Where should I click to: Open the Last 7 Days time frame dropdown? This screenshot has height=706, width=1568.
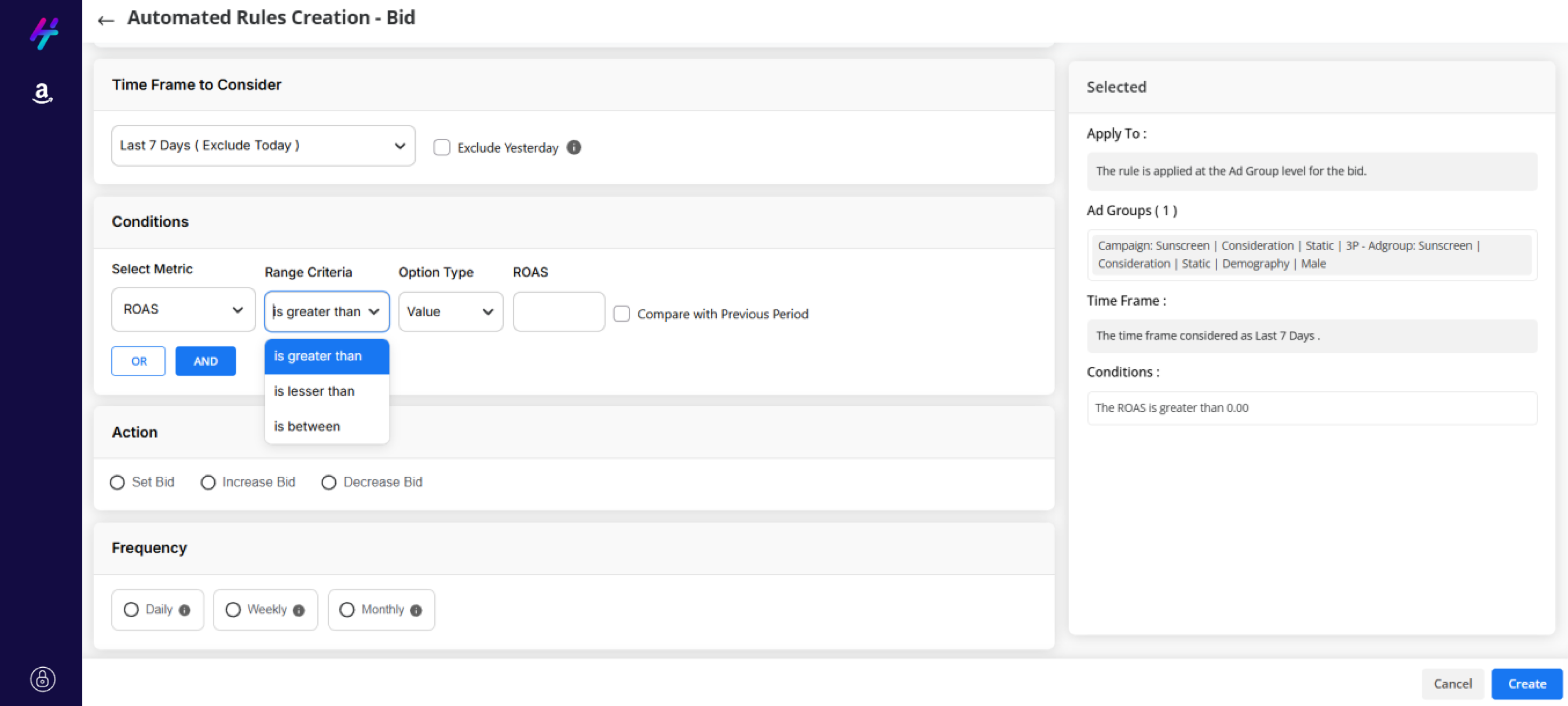263,145
